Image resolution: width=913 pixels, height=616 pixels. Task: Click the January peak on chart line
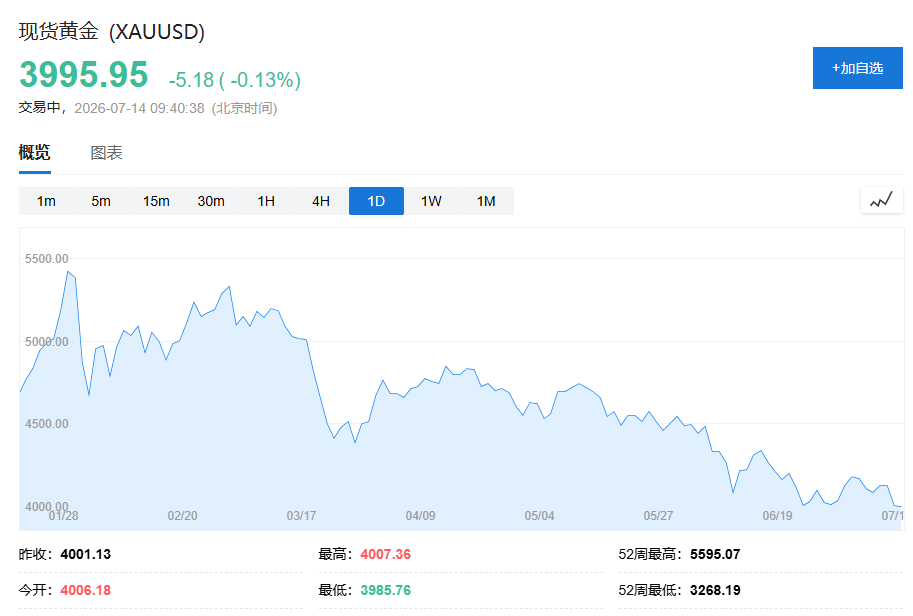pos(68,272)
